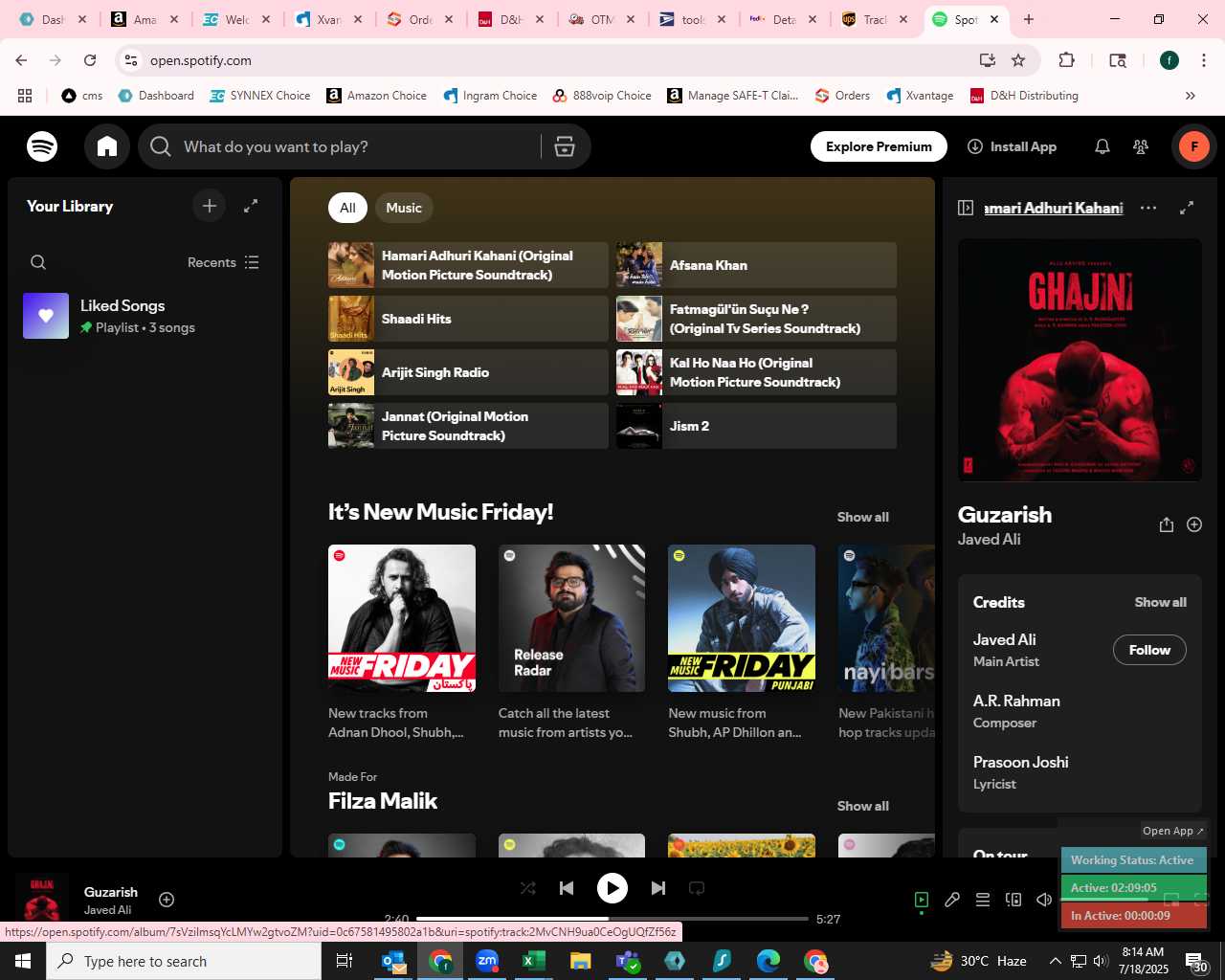Open Zoom from Windows taskbar
This screenshot has height=980, width=1225.
(x=487, y=961)
